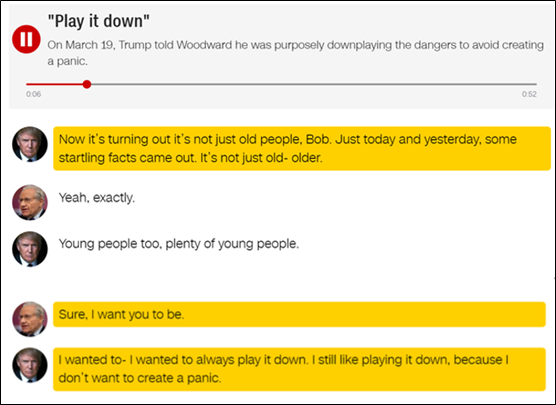Click the red audio progress slider knob
556x405 pixels.
click(x=87, y=84)
